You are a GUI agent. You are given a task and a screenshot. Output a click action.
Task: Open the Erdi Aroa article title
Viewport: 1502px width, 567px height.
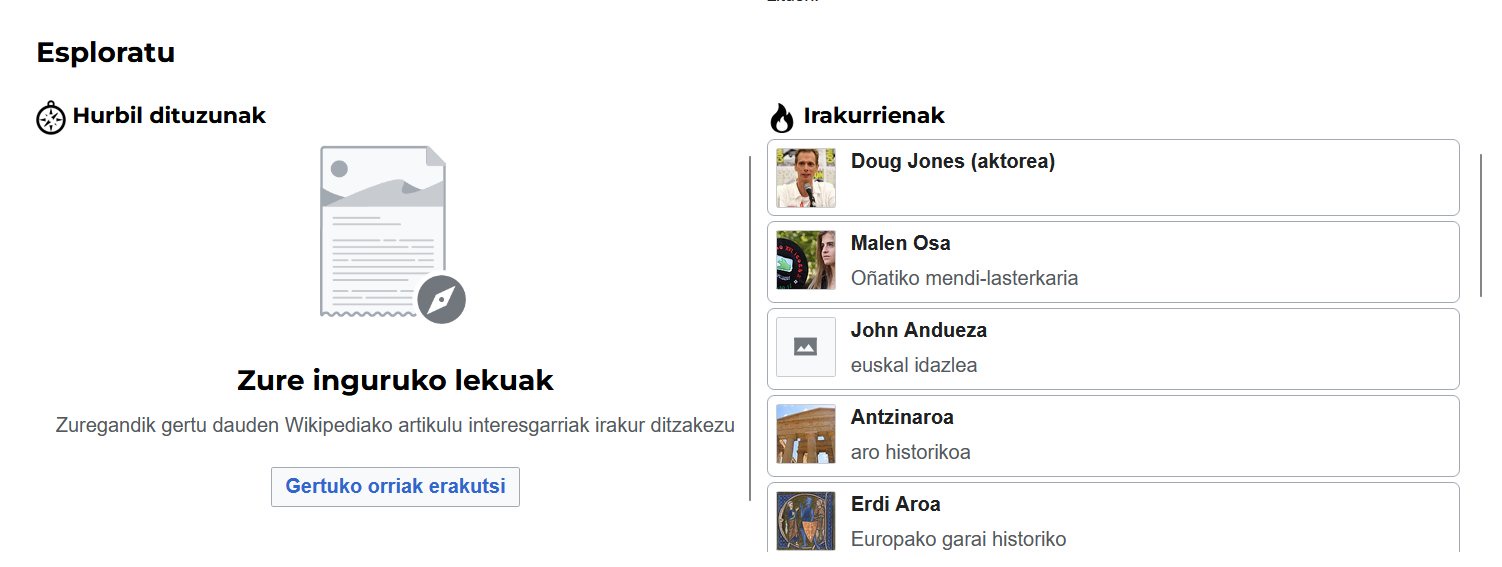895,504
